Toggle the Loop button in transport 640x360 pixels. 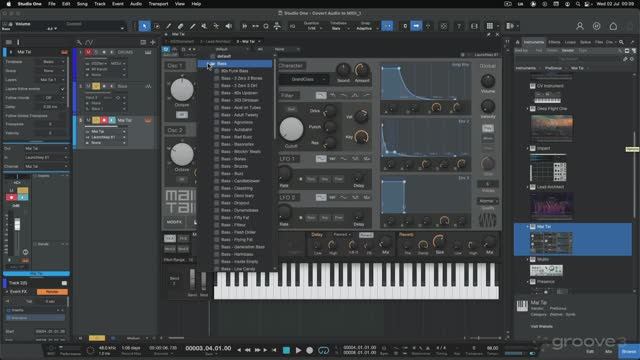pos(323,350)
